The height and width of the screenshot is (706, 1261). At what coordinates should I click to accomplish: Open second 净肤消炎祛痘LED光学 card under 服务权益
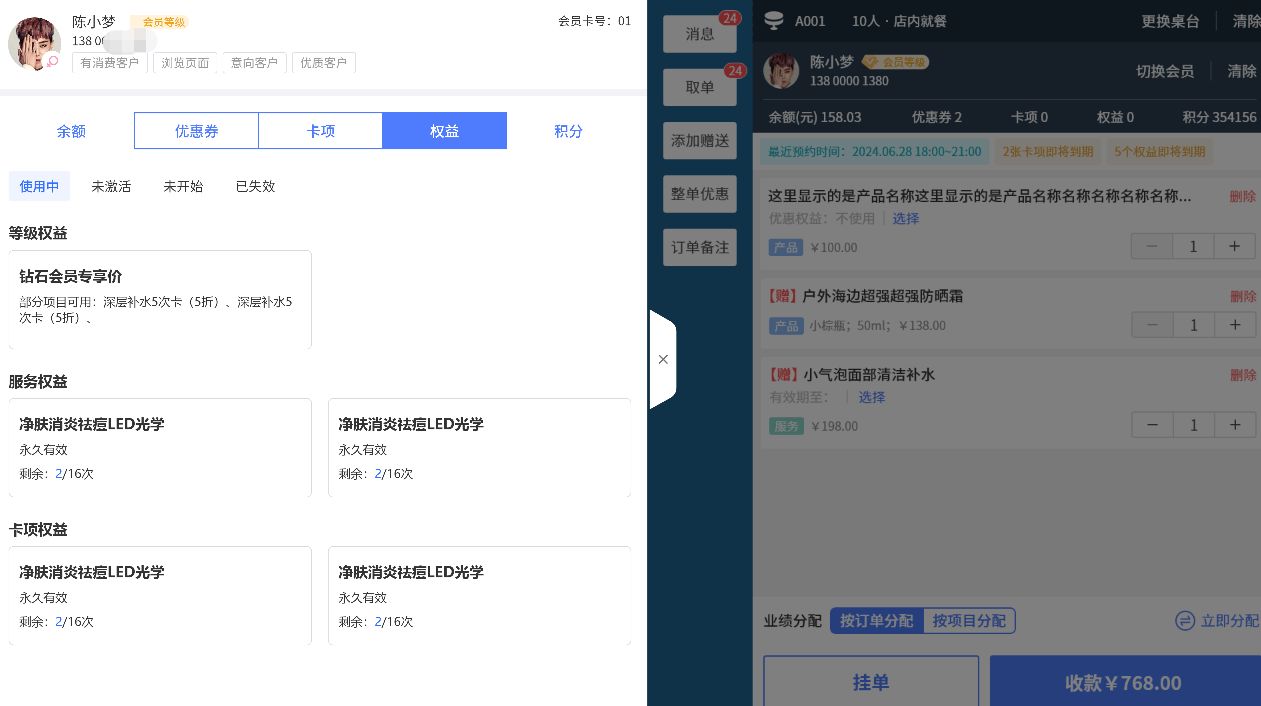[x=479, y=448]
